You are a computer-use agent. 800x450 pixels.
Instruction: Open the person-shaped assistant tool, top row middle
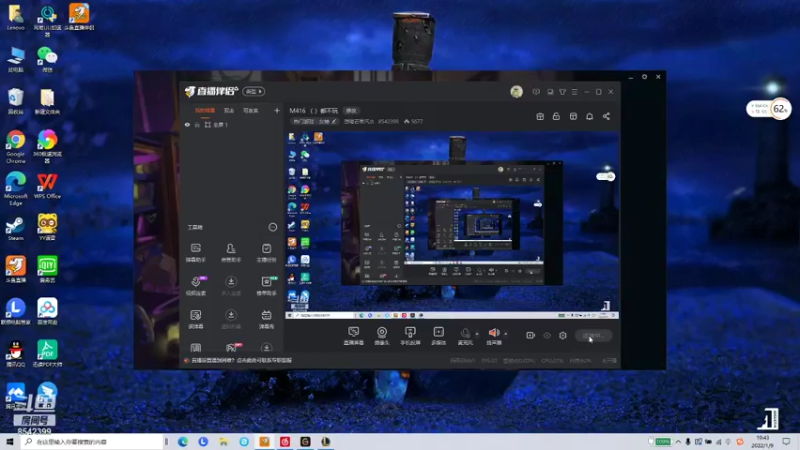pos(231,253)
